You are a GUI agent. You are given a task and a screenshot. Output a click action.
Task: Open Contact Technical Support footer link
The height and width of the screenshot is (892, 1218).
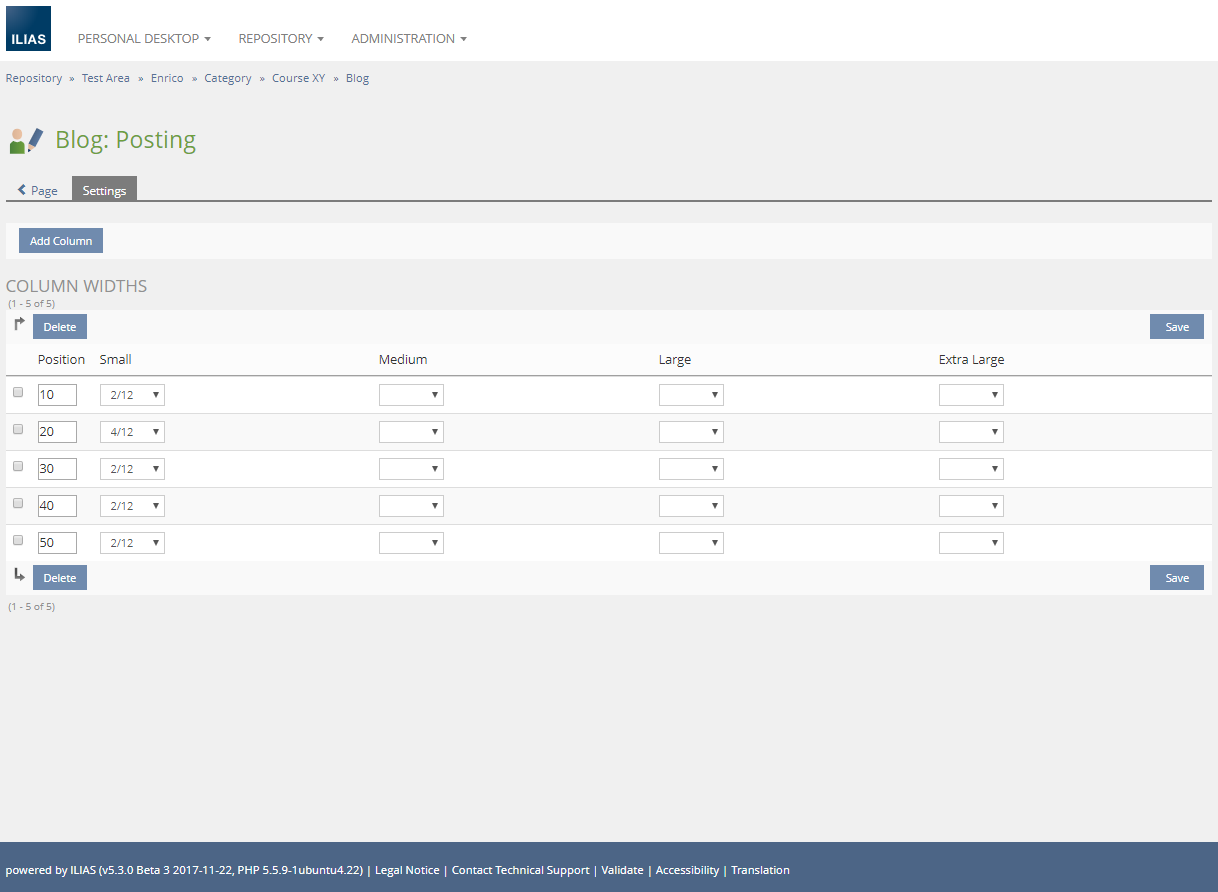click(520, 870)
